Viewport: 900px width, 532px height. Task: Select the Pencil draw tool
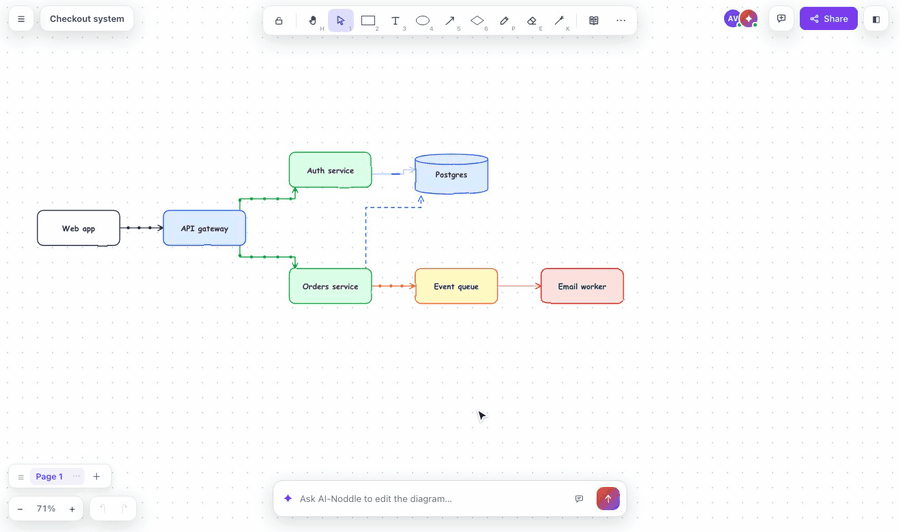(x=505, y=21)
